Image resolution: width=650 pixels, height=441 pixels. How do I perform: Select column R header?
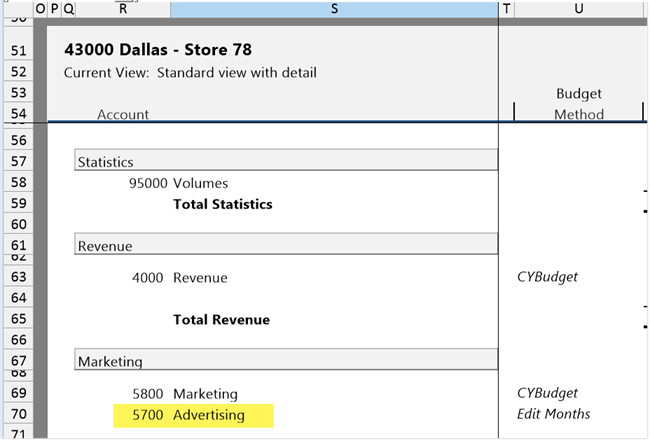122,9
